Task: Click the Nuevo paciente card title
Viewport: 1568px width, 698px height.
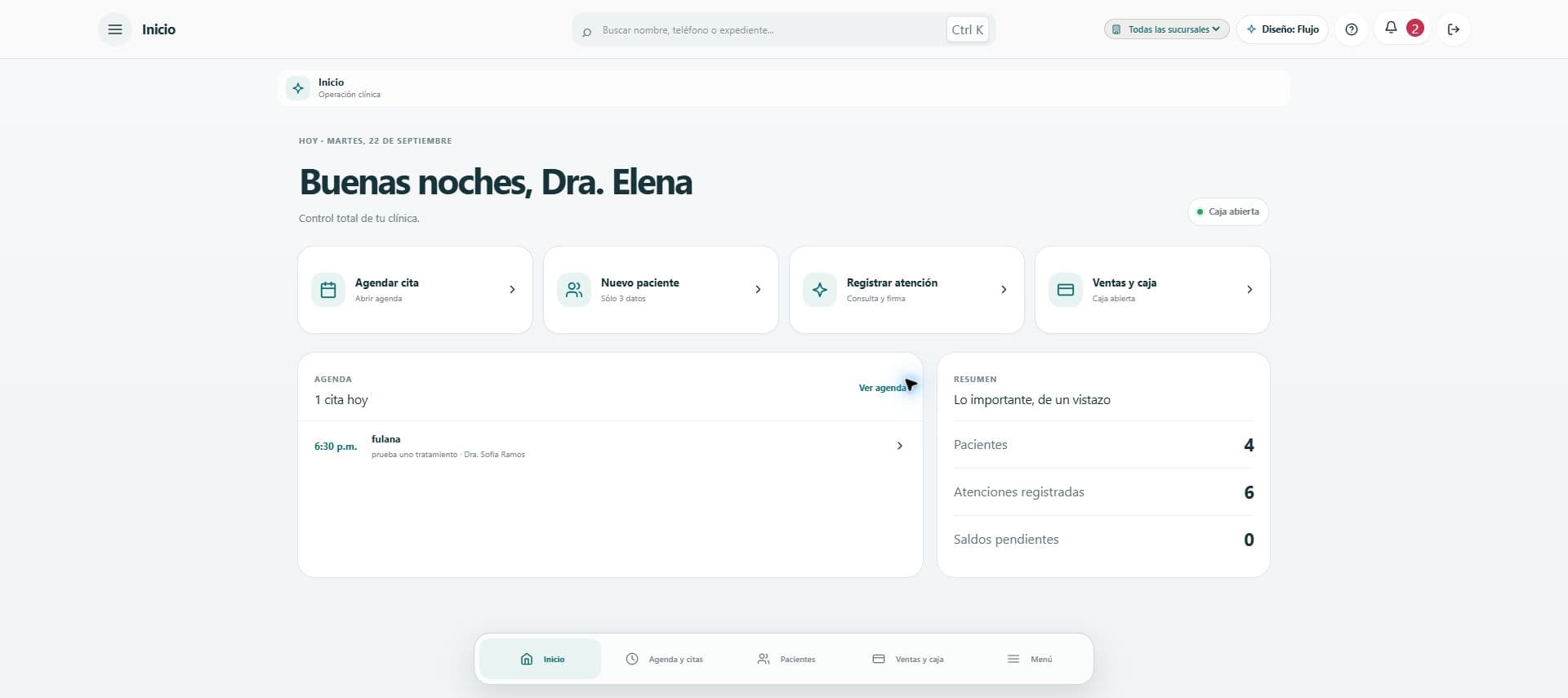Action: click(640, 282)
